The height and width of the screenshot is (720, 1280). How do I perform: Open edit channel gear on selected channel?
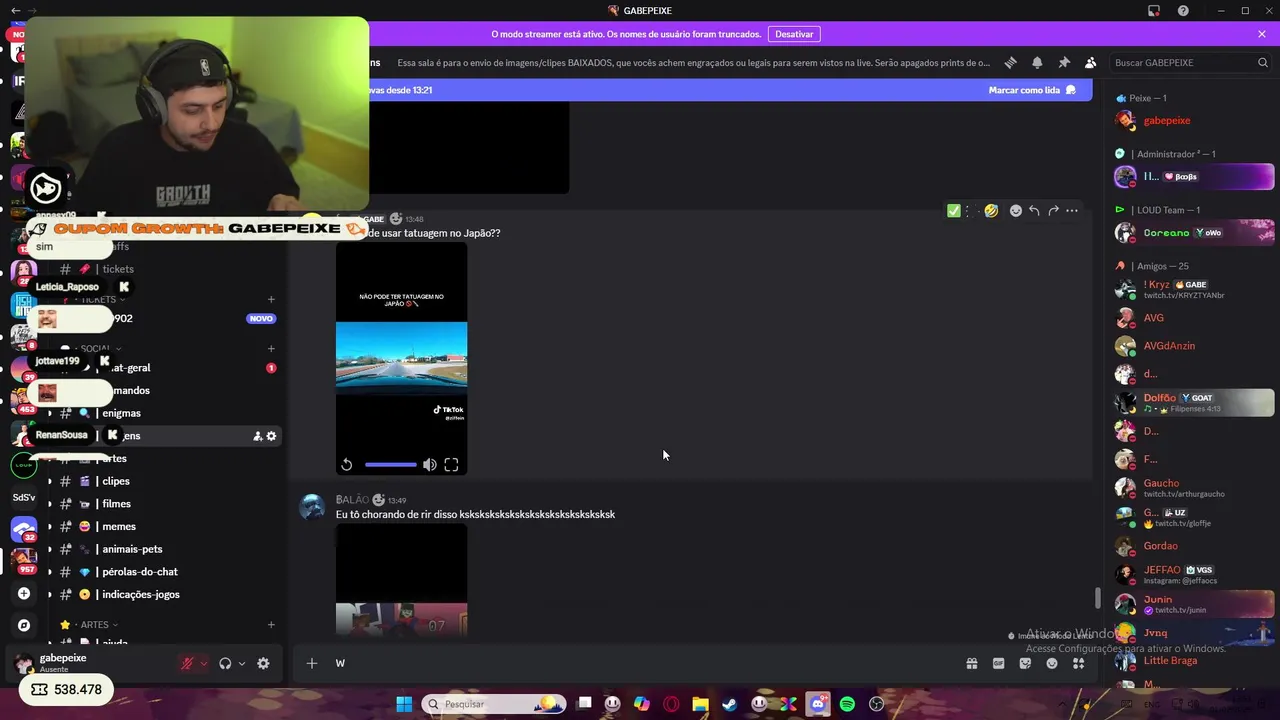coord(271,436)
